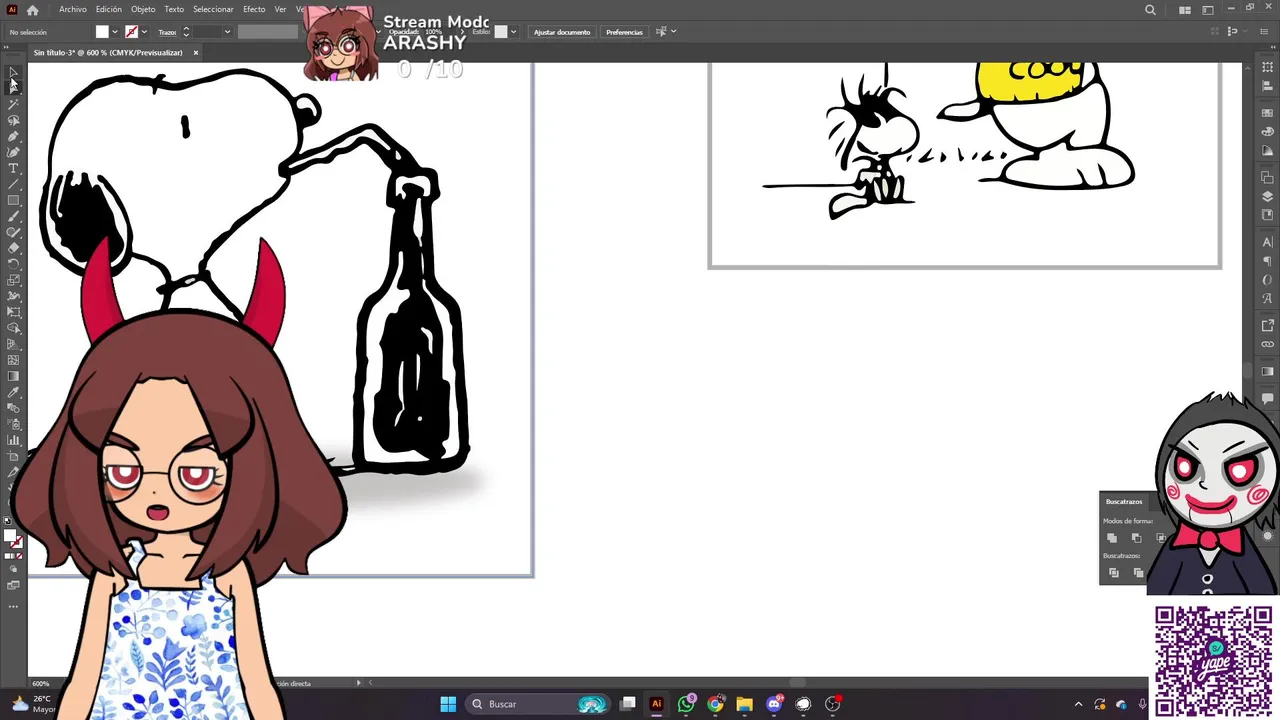1280x720 pixels.
Task: Open the Character panel icon
Action: [x=1267, y=242]
